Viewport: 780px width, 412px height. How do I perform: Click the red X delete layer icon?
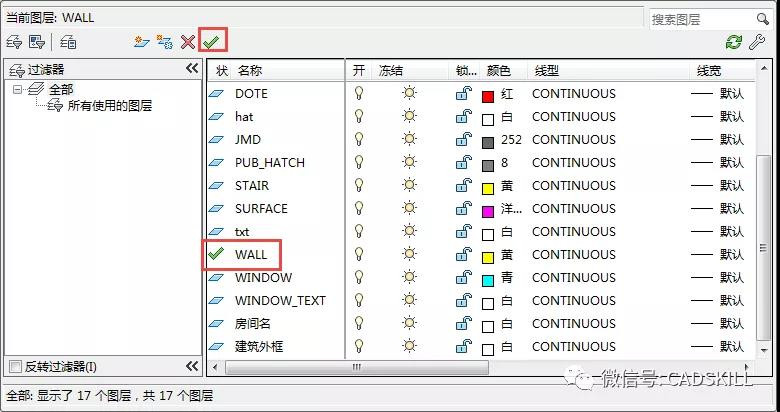[188, 41]
